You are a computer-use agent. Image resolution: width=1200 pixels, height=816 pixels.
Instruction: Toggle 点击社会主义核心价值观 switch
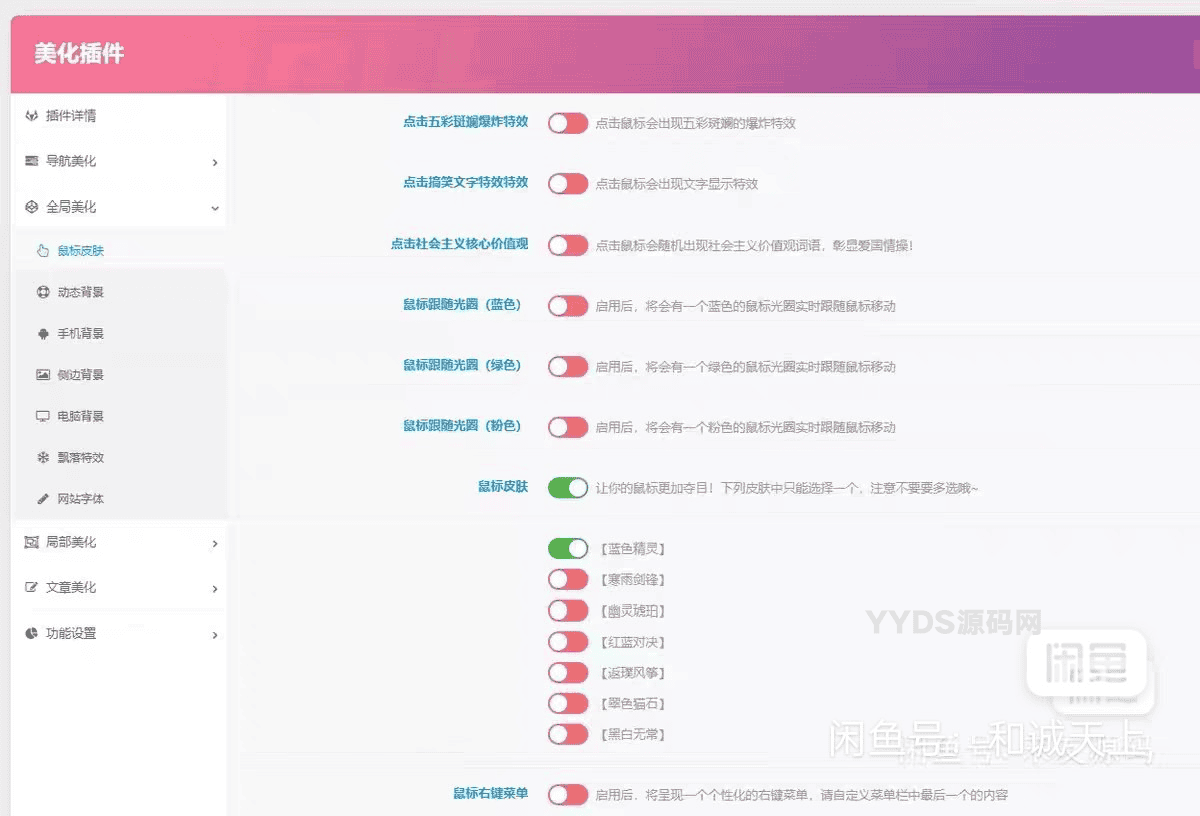568,245
